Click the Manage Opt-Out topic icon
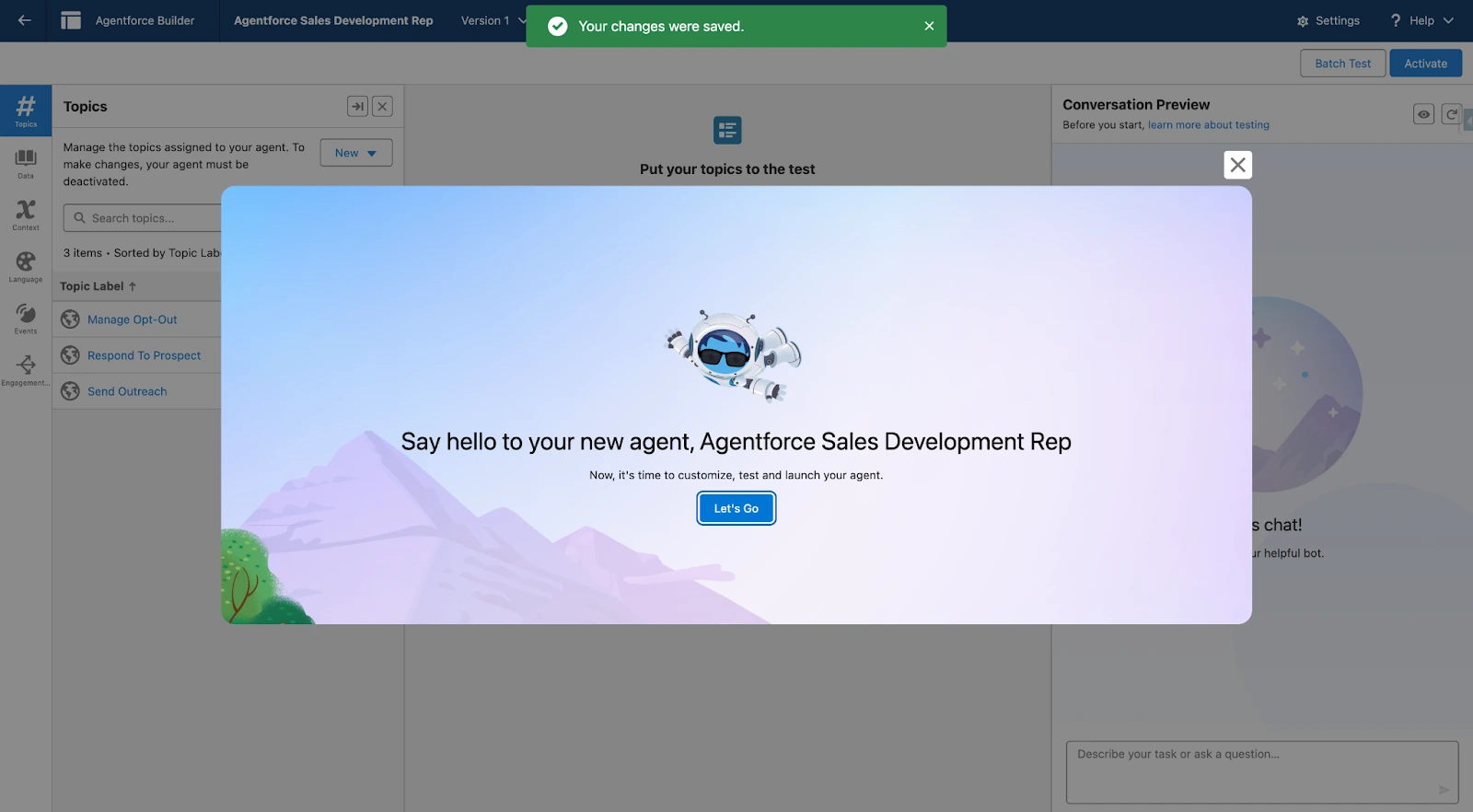This screenshot has width=1473, height=812. (x=70, y=319)
